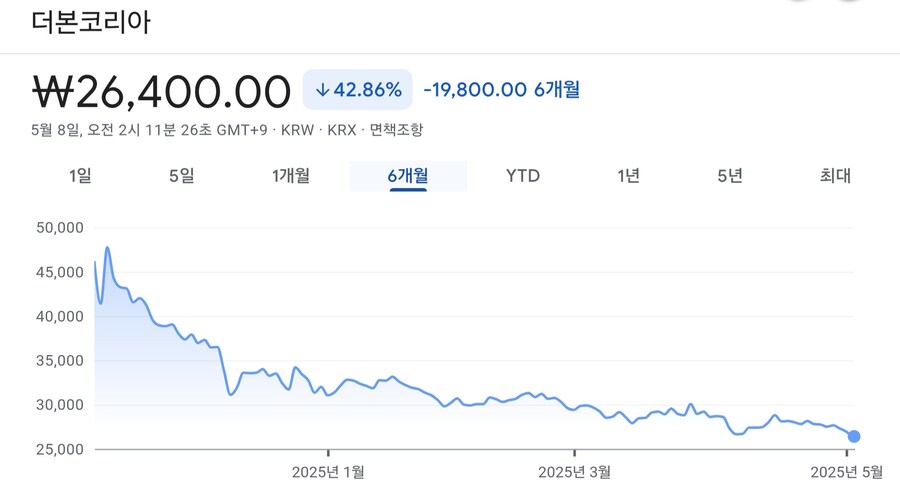Select the 5년 range tab
900x492 pixels.
click(730, 176)
